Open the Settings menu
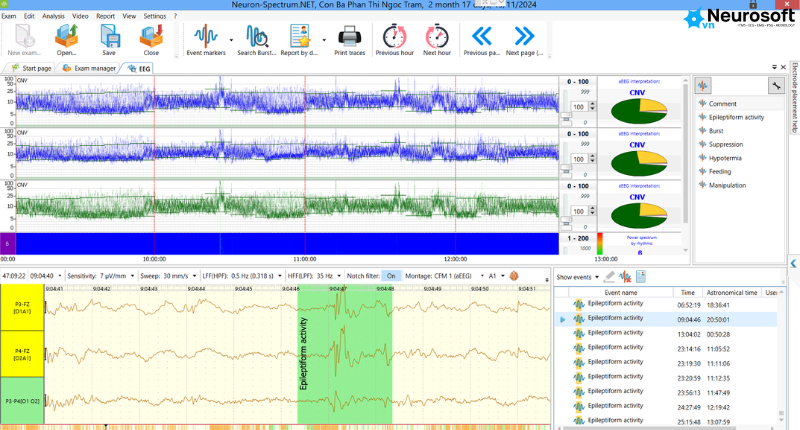Image resolution: width=800 pixels, height=430 pixels. pos(155,16)
